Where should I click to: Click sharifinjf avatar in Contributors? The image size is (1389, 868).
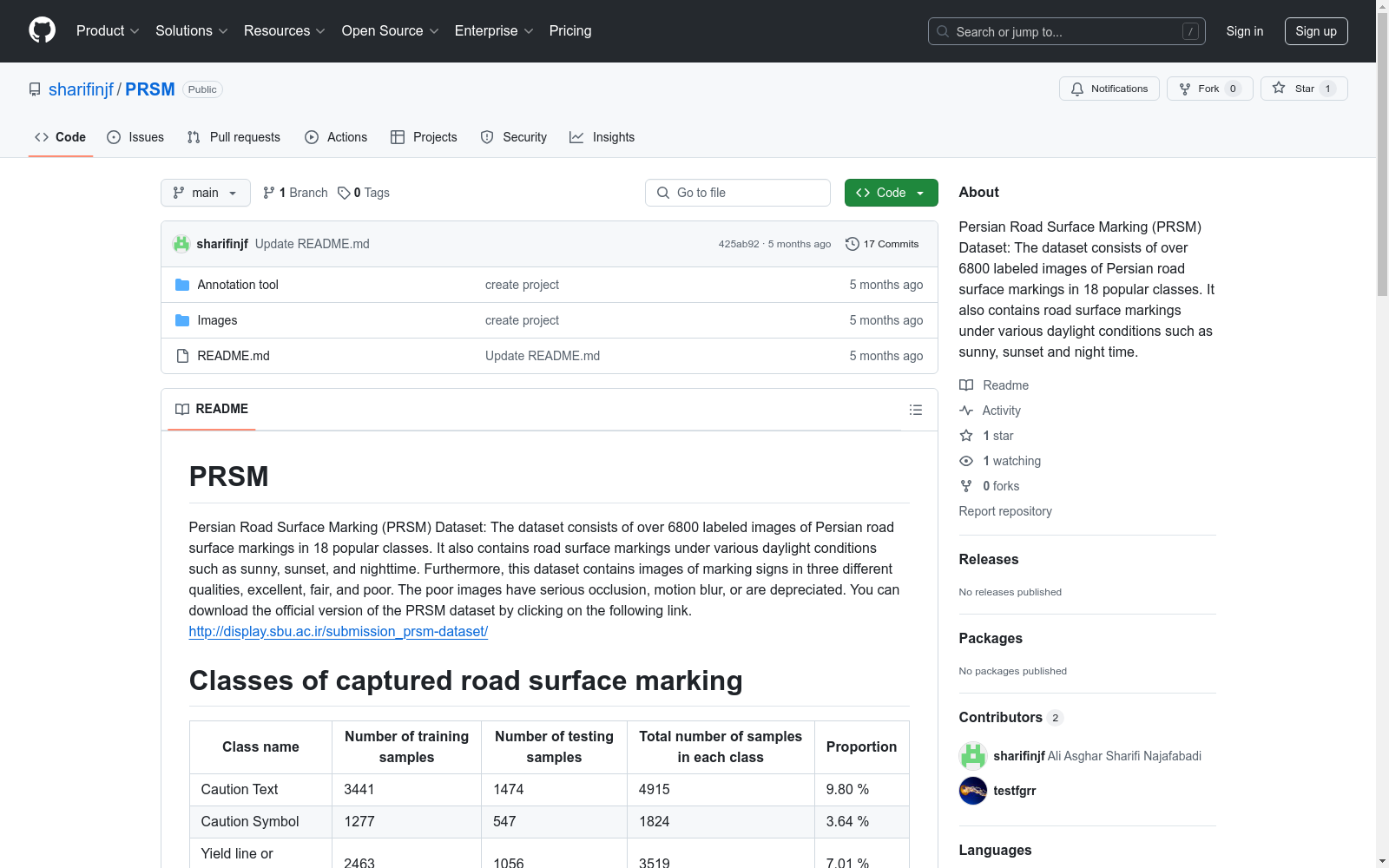coord(973,756)
